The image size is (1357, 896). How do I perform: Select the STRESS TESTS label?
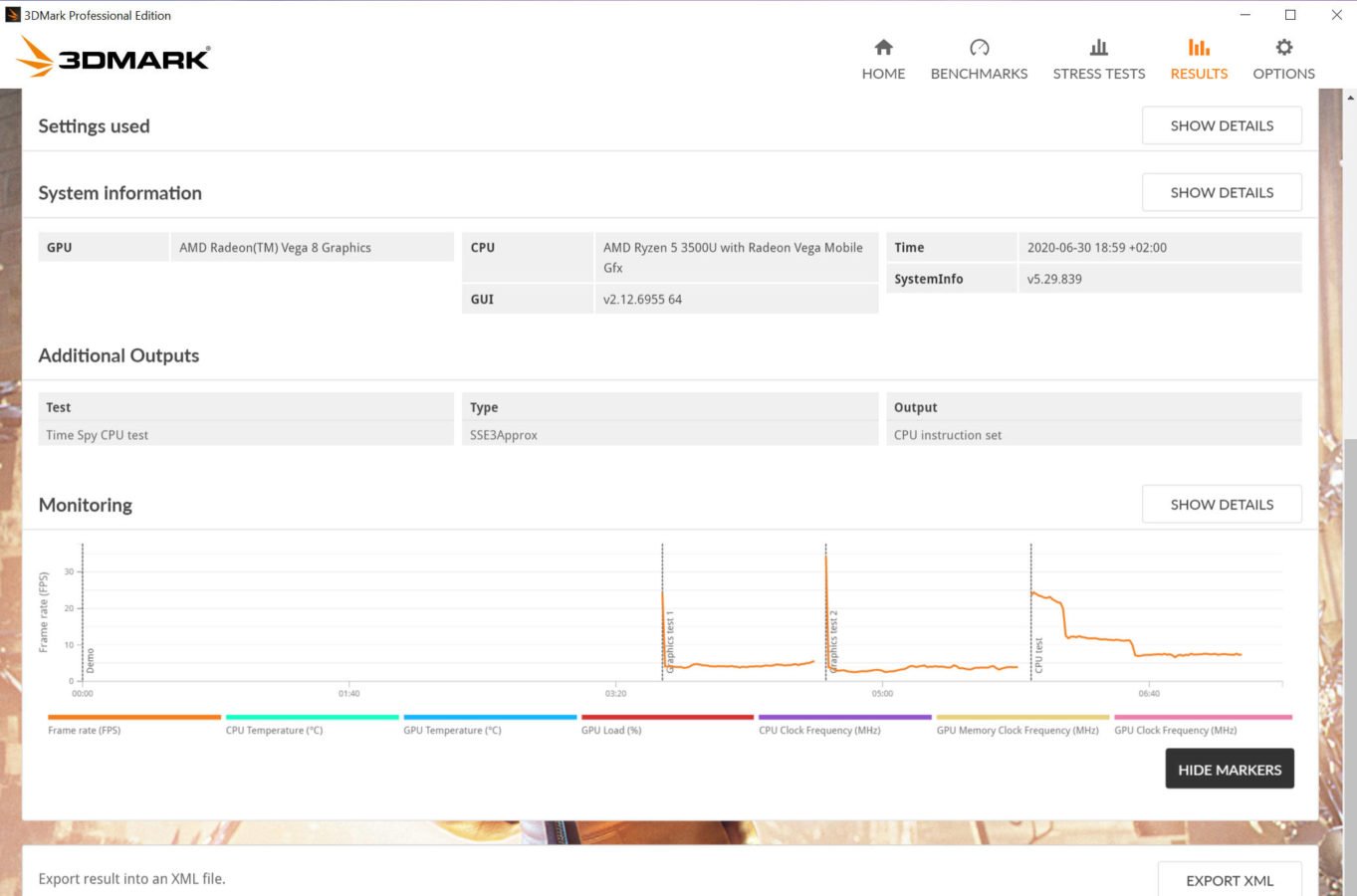[1098, 74]
